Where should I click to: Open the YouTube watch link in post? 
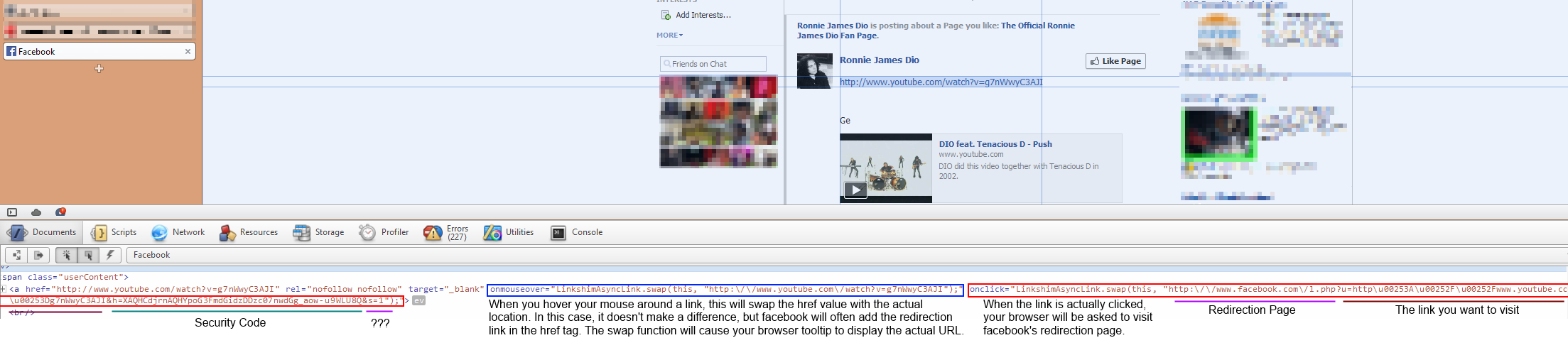point(941,82)
